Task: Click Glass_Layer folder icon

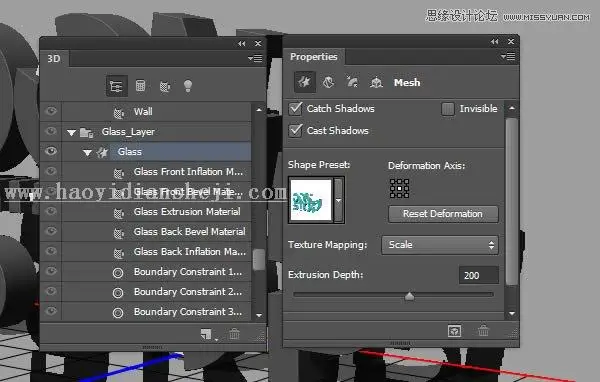Action: [x=86, y=132]
